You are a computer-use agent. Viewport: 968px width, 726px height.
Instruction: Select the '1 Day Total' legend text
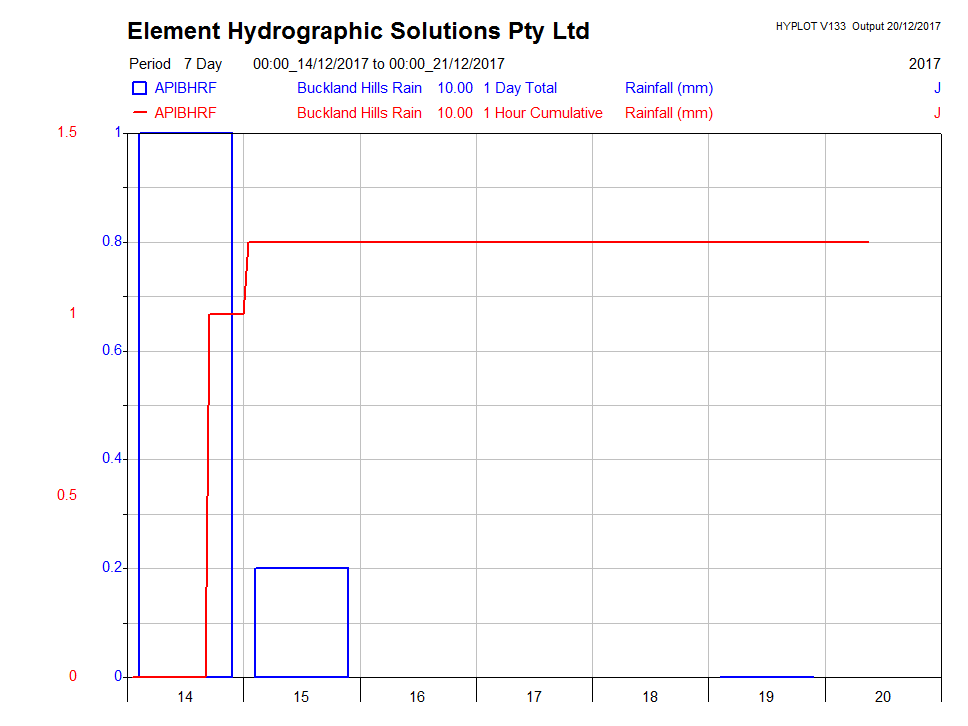point(520,88)
